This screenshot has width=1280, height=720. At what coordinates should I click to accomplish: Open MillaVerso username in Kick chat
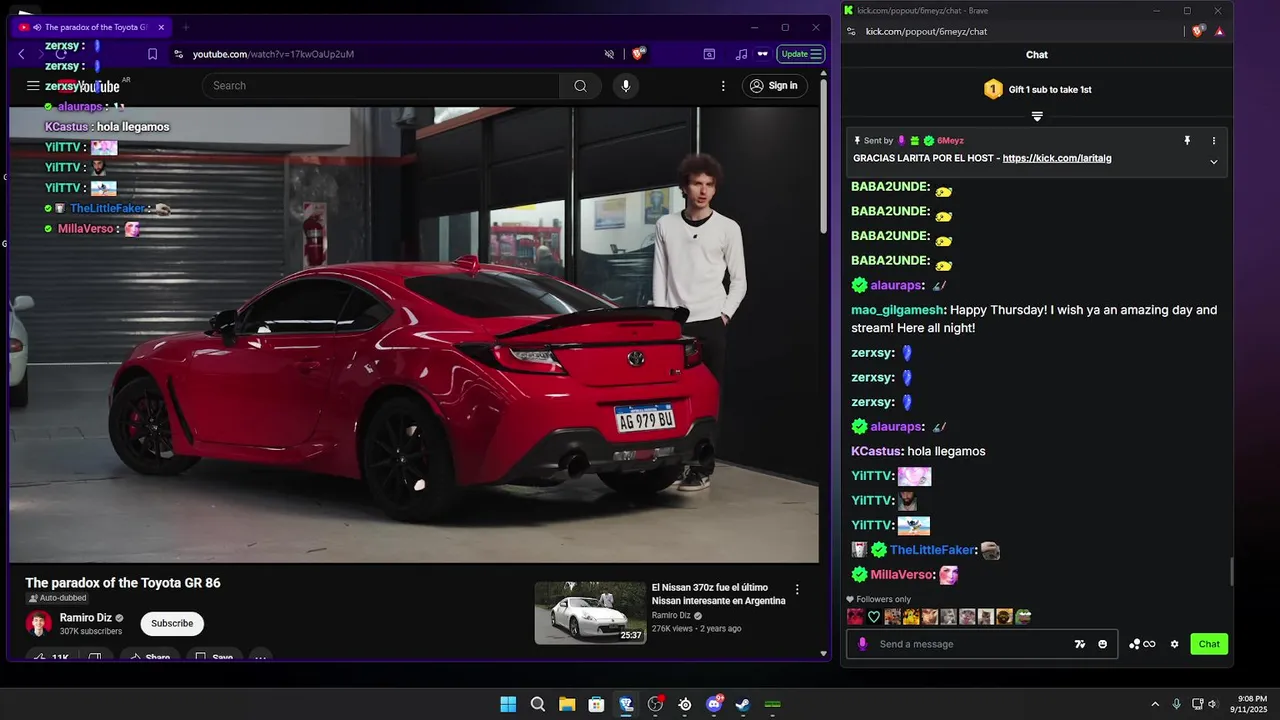point(902,575)
